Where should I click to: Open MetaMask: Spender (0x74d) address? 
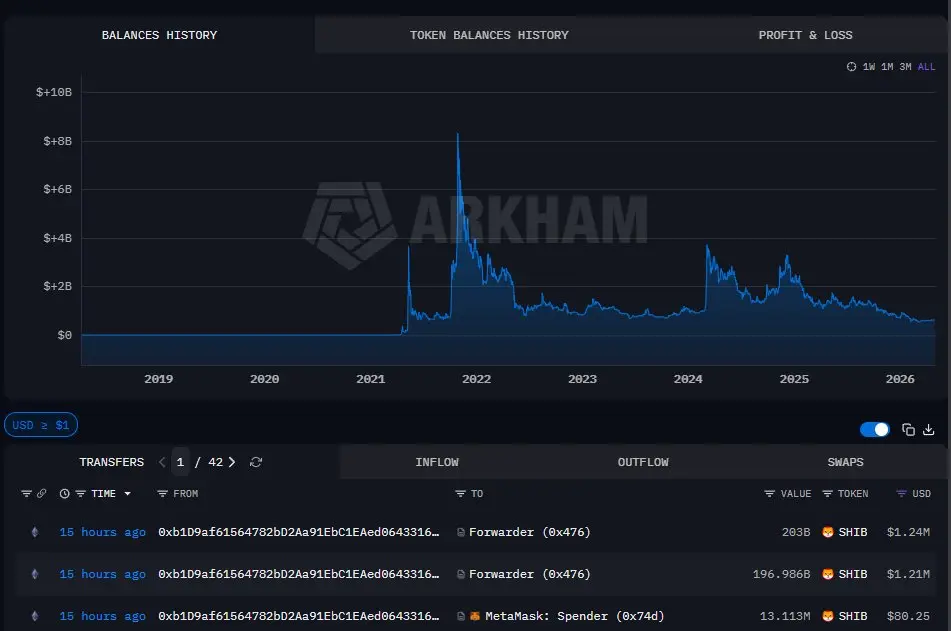(x=574, y=616)
